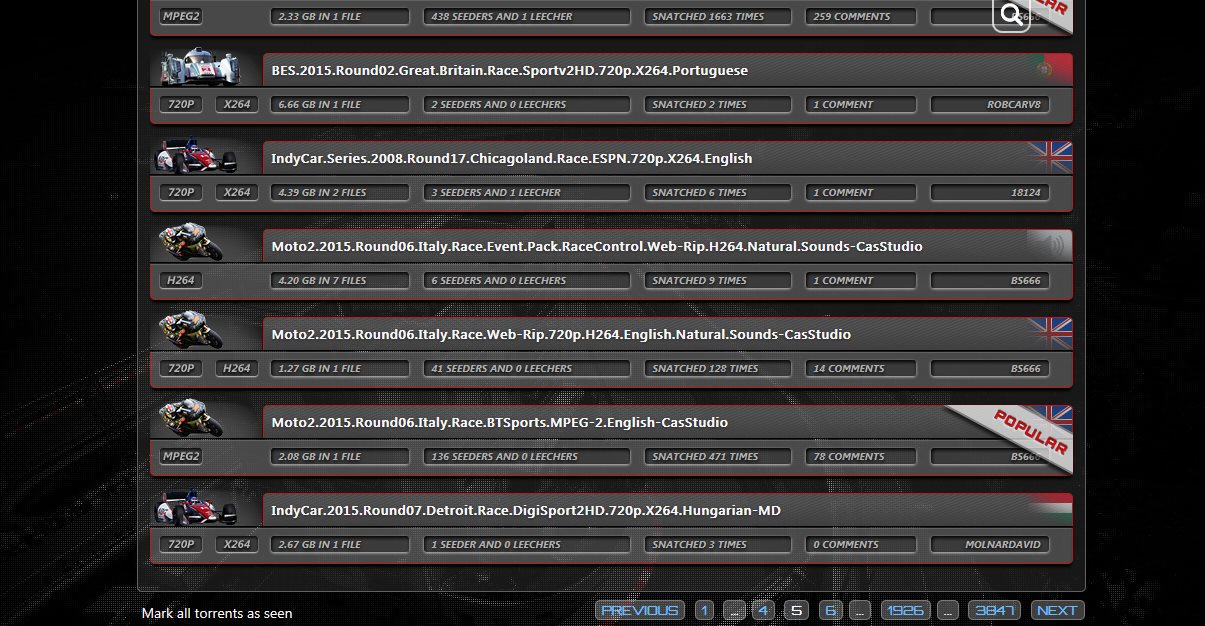
Task: Click '4.20 GB in 7 files' field
Action: point(340,280)
